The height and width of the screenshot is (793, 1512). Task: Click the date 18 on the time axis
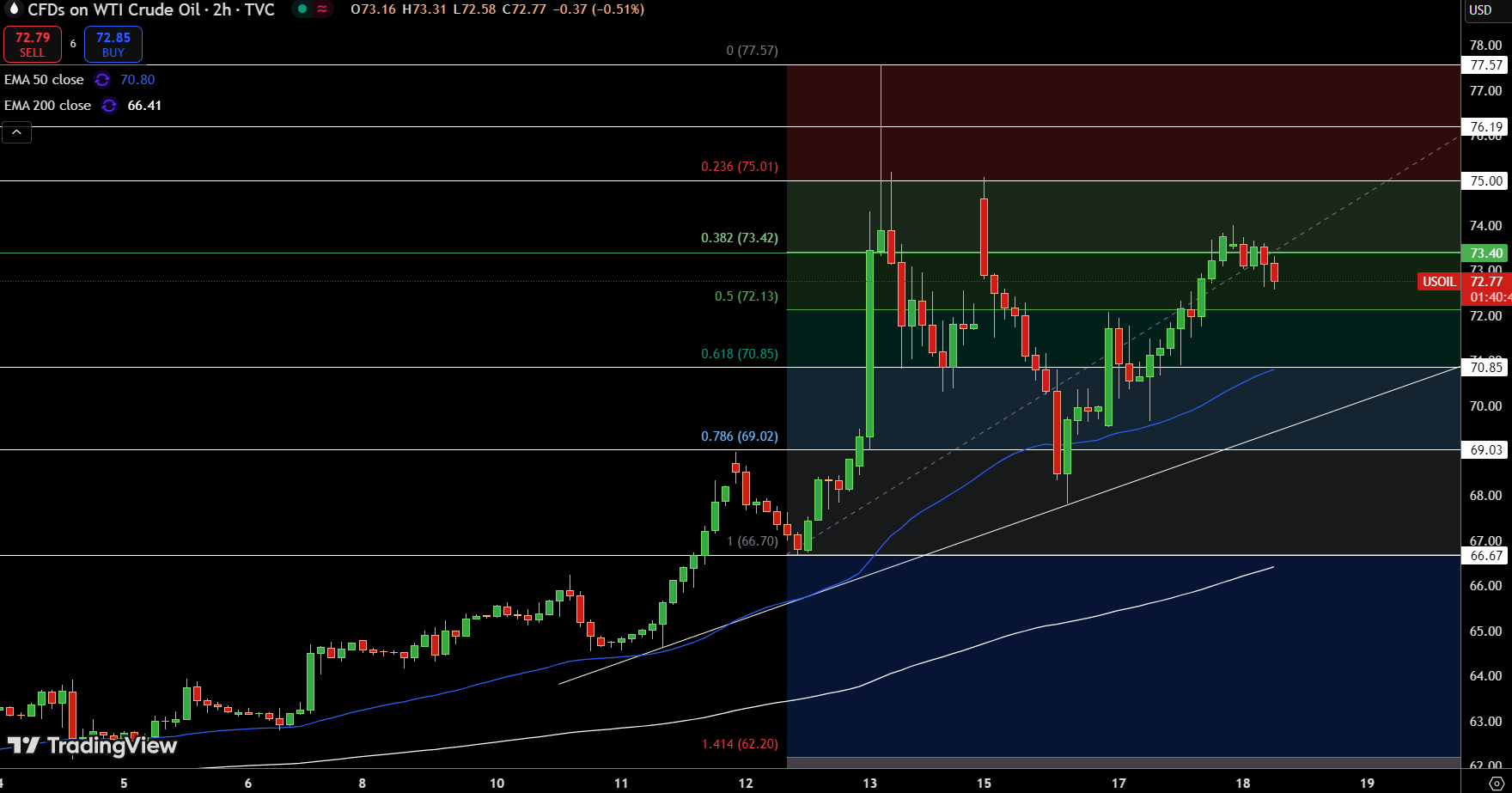tap(1242, 783)
